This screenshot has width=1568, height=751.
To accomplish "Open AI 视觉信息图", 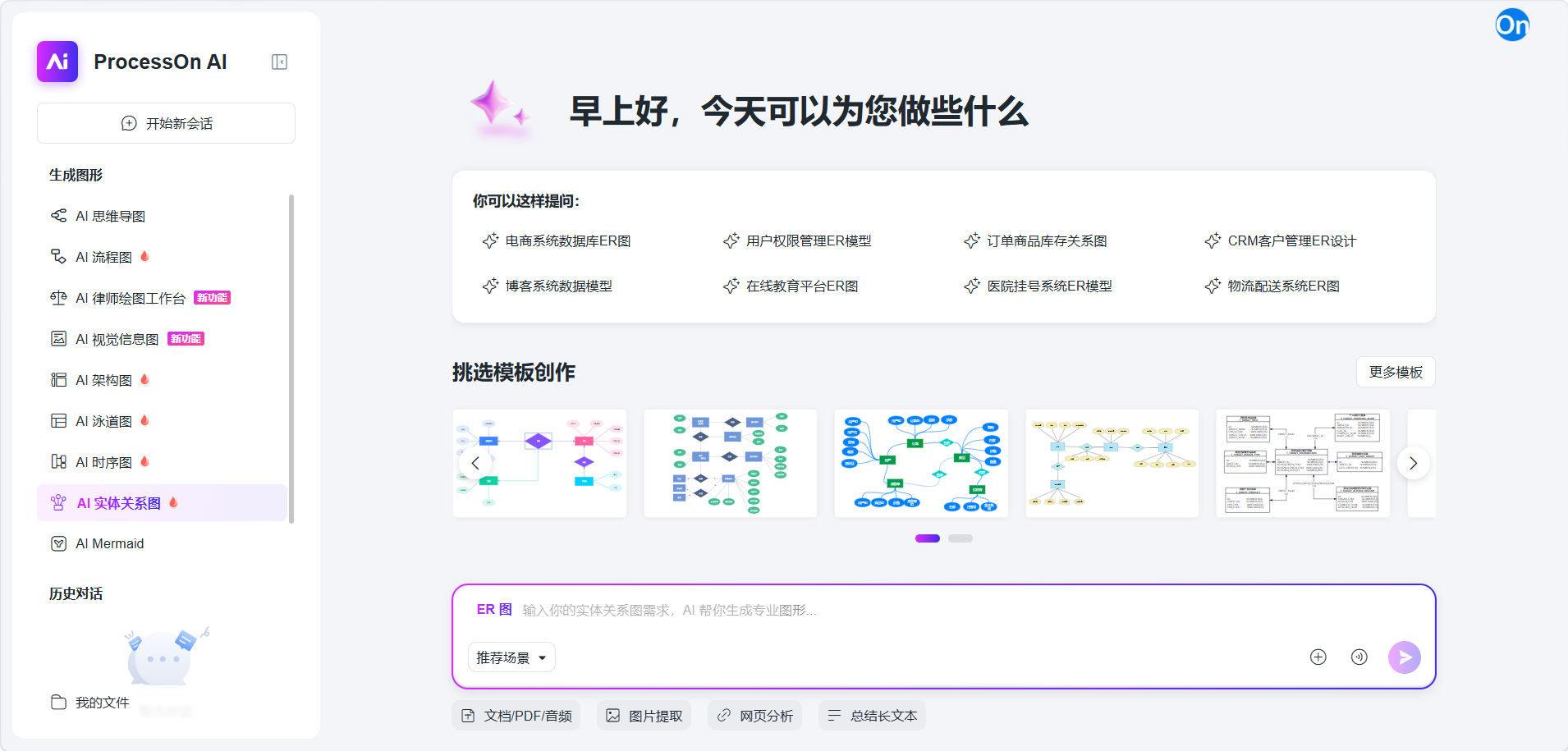I will point(162,339).
